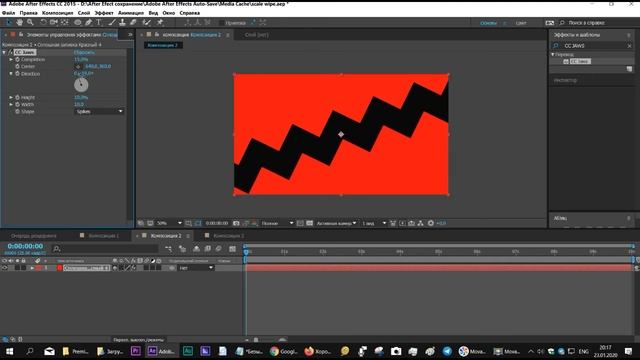Open the timeline graph editor icon
640x360 pixels.
232,249
